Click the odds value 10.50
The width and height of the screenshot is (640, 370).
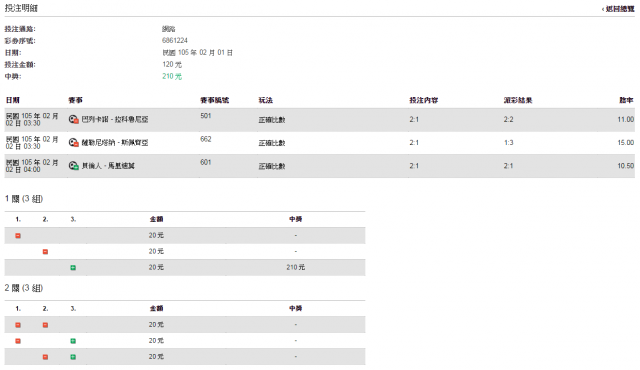tap(626, 166)
